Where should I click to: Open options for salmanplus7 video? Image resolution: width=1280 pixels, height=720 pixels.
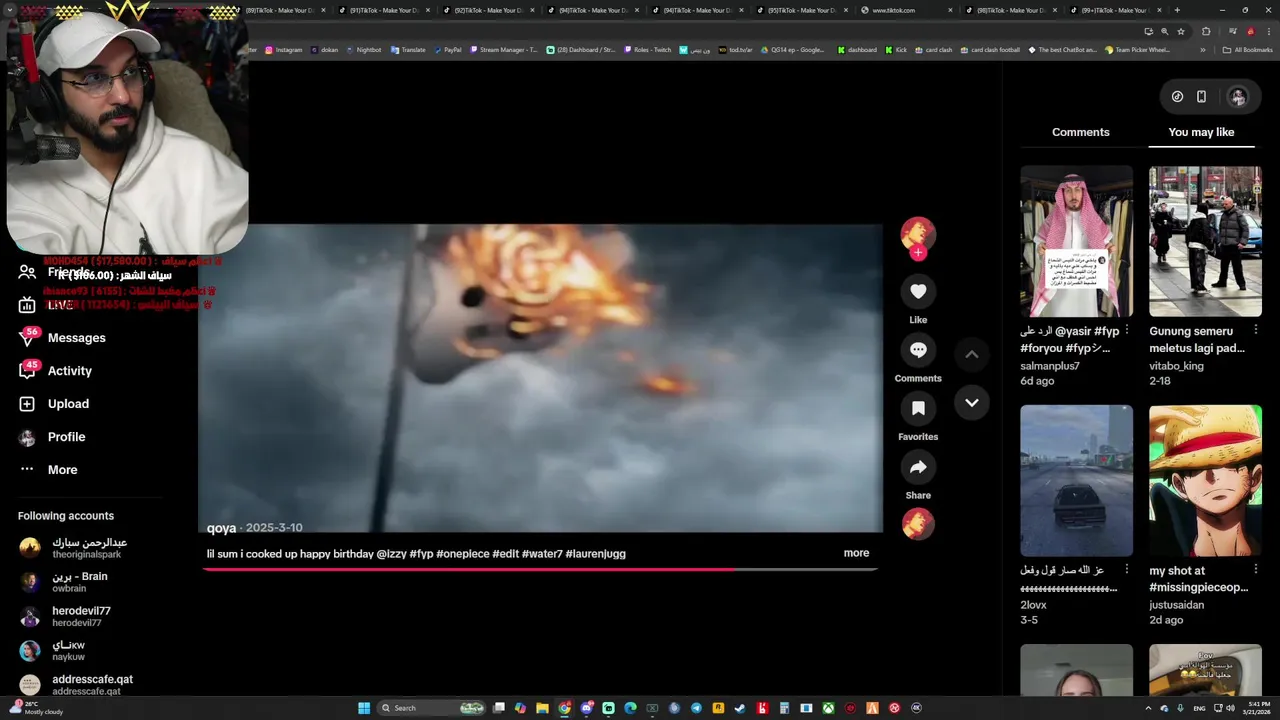pos(1127,331)
